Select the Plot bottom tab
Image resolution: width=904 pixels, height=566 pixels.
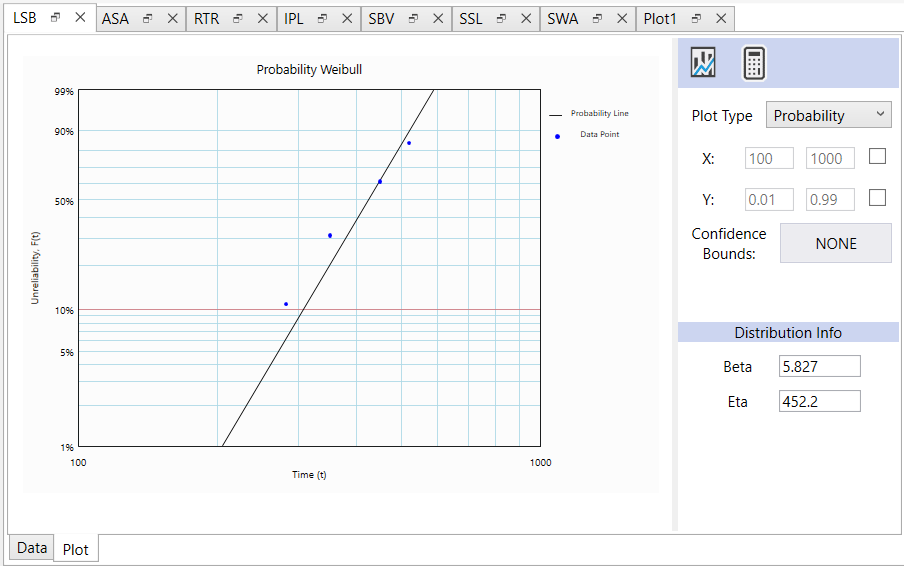click(x=76, y=549)
